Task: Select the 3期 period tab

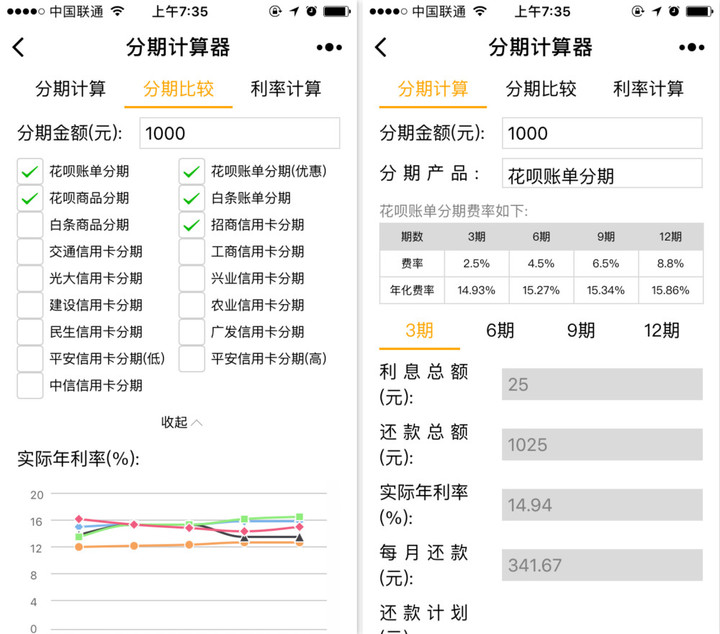Action: [419, 331]
